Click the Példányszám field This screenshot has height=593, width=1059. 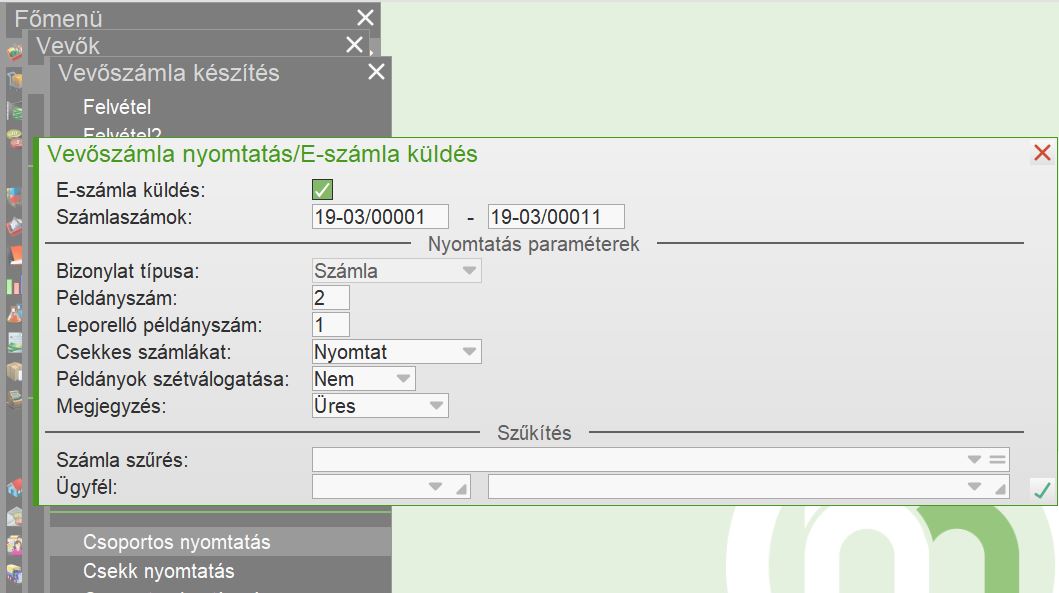coord(331,298)
